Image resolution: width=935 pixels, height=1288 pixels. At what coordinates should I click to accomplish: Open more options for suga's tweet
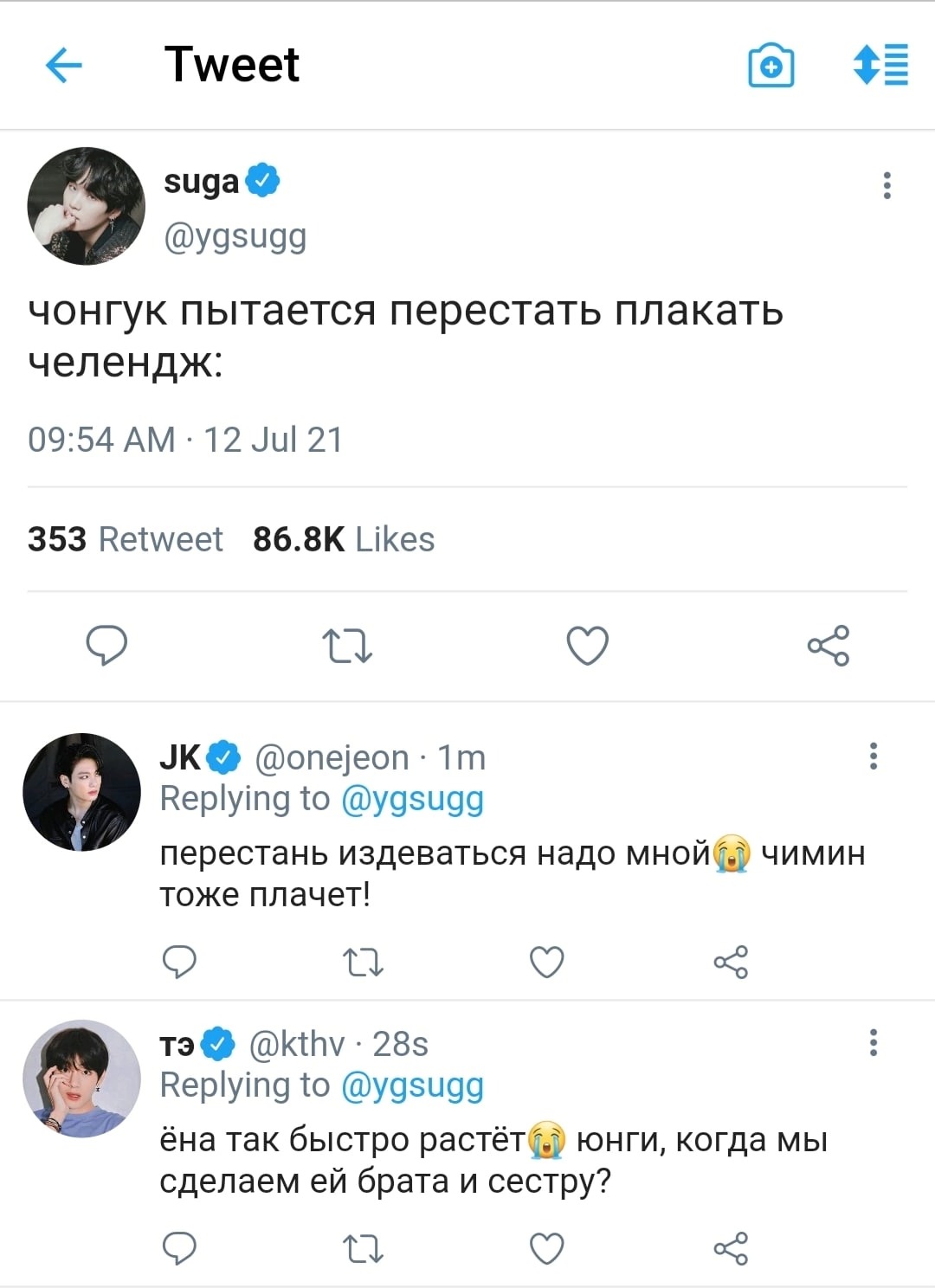click(x=887, y=185)
